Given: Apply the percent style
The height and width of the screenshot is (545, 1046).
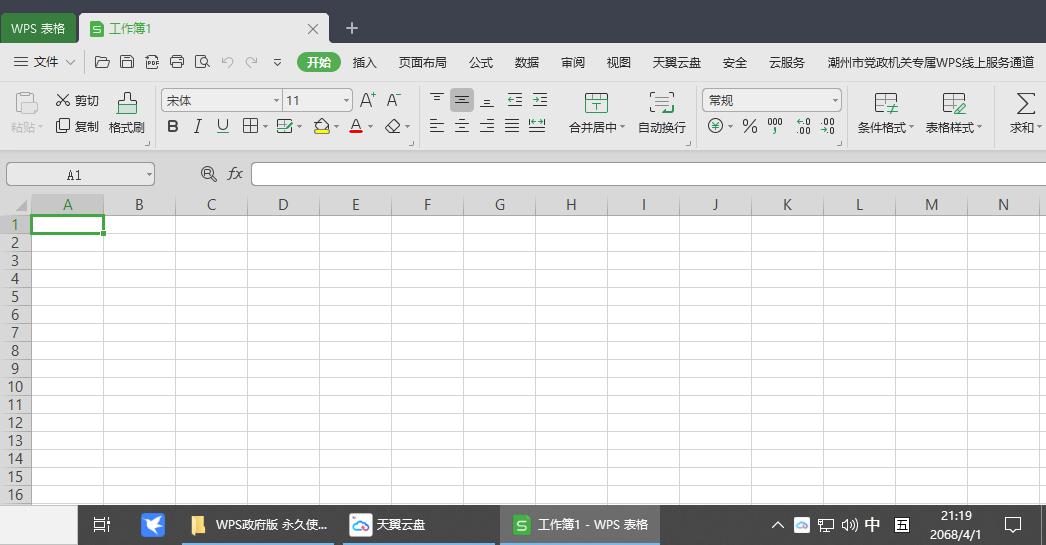Looking at the screenshot, I should [x=750, y=126].
